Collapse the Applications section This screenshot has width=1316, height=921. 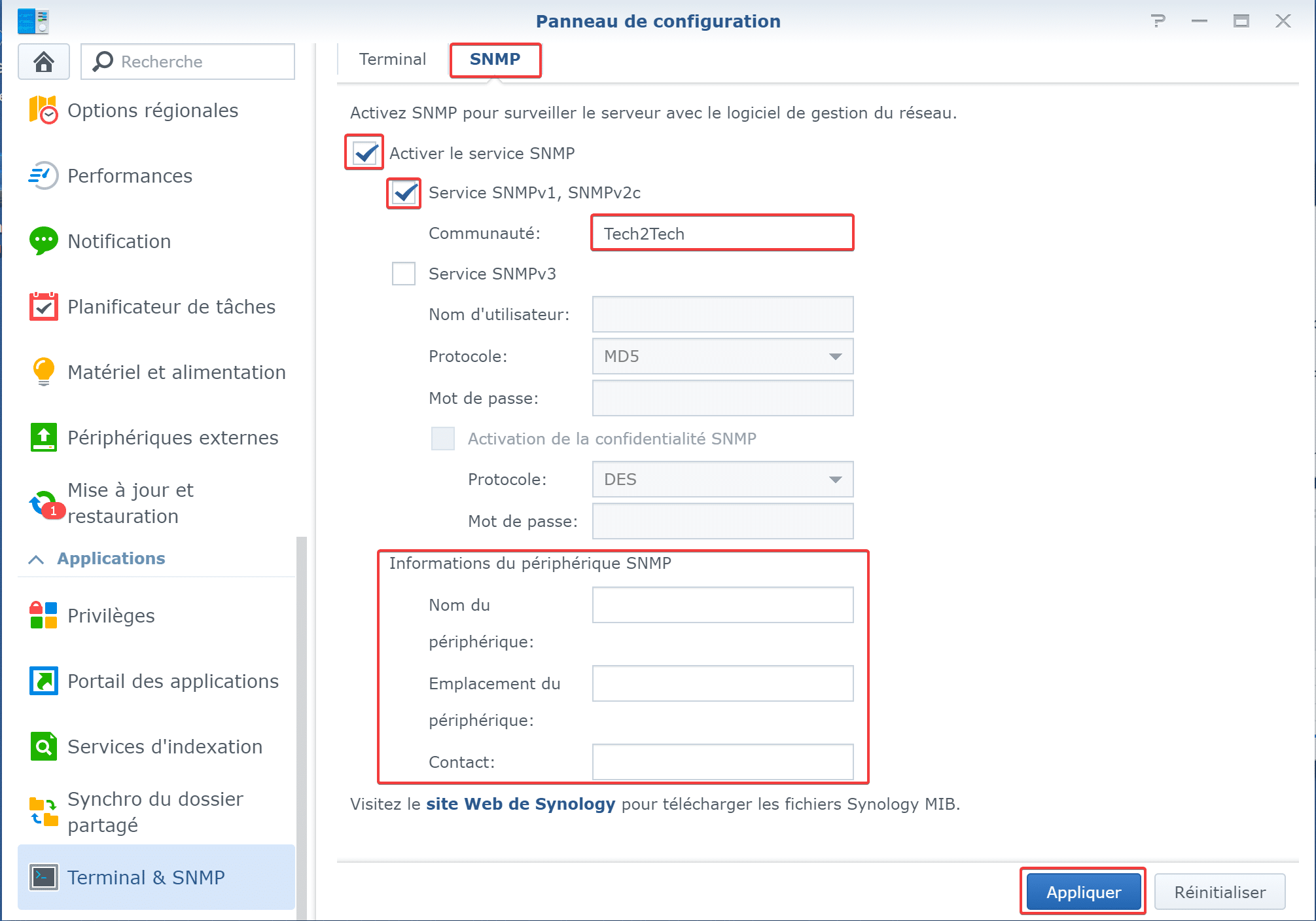(36, 559)
